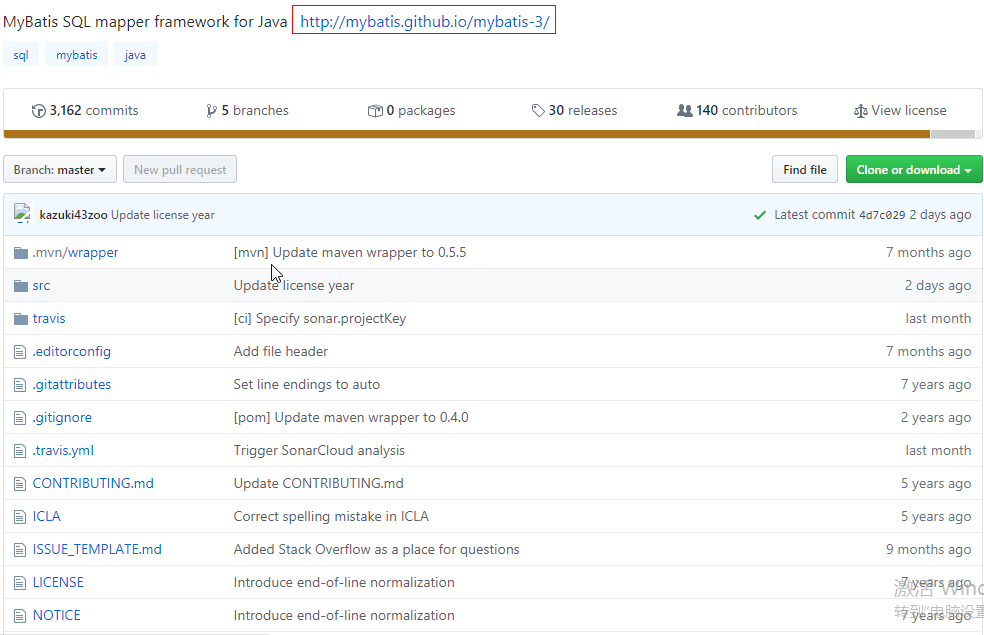Viewport: 984px width, 635px height.
Task: Open commit 'Set line endings to auto'
Action: [307, 384]
